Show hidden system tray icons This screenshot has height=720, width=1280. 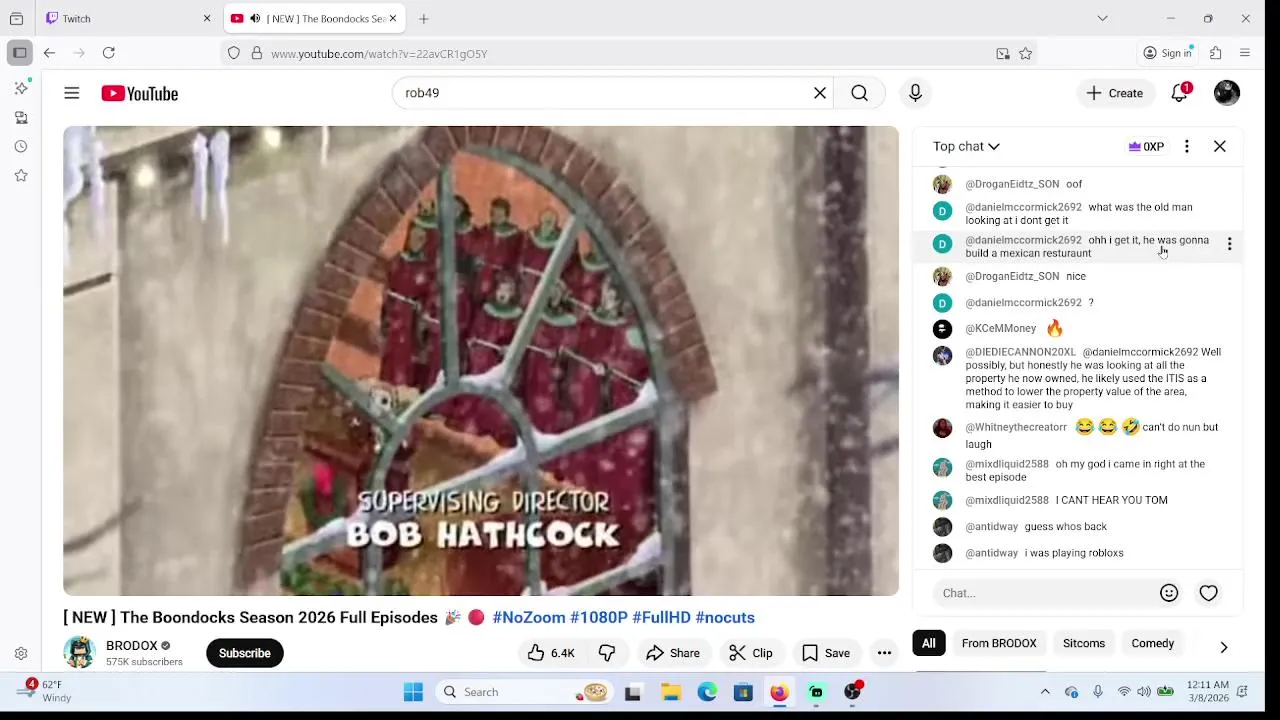click(1045, 692)
